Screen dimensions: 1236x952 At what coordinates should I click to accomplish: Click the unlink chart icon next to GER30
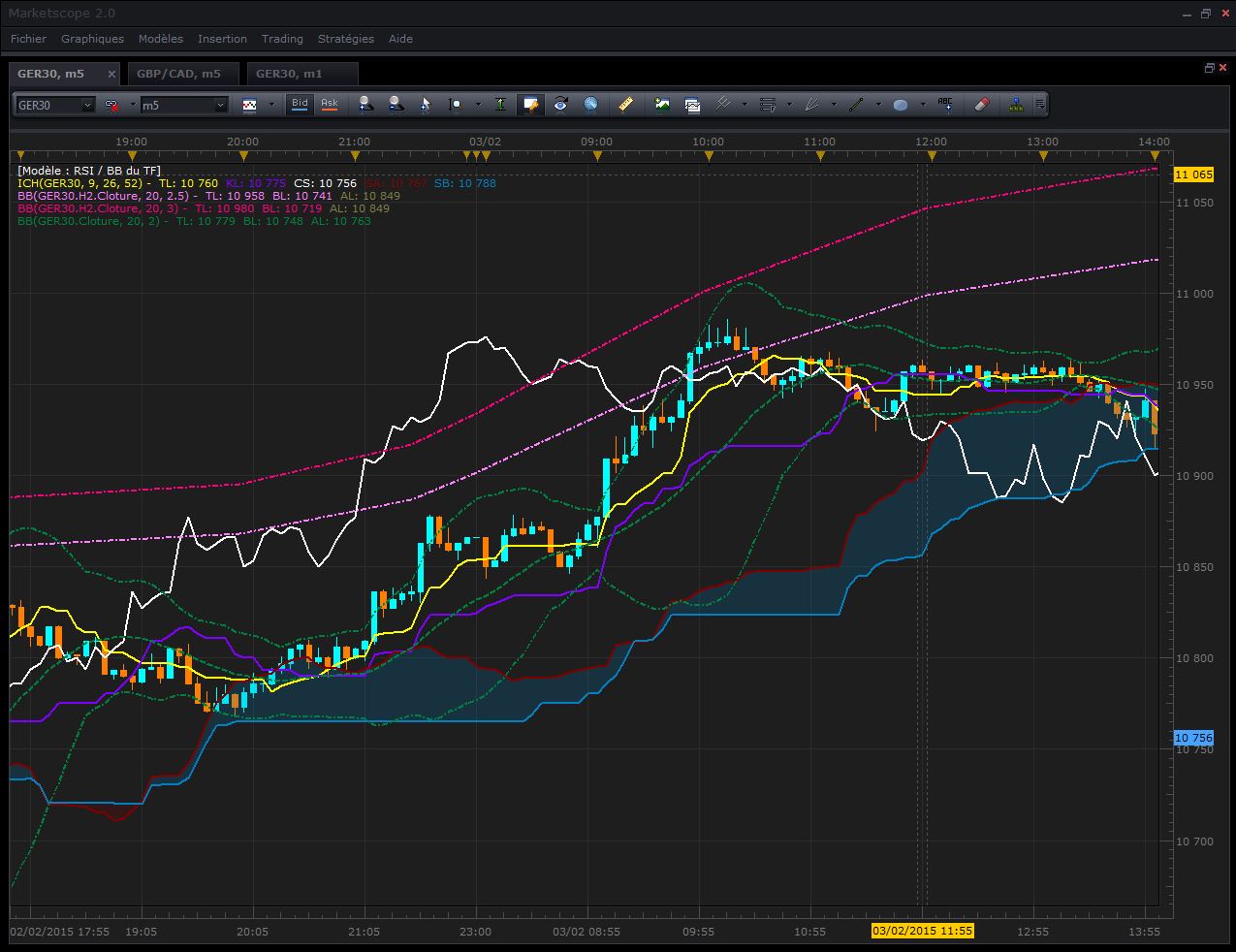(x=111, y=105)
